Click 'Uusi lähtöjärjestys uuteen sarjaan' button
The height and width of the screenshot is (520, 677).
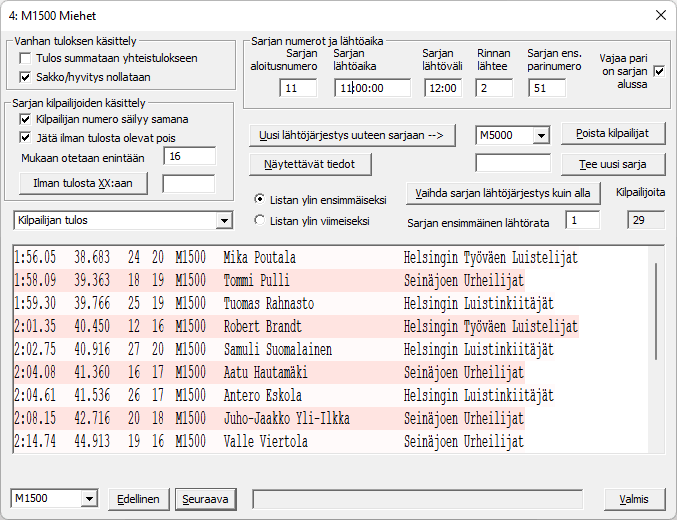[x=352, y=135]
